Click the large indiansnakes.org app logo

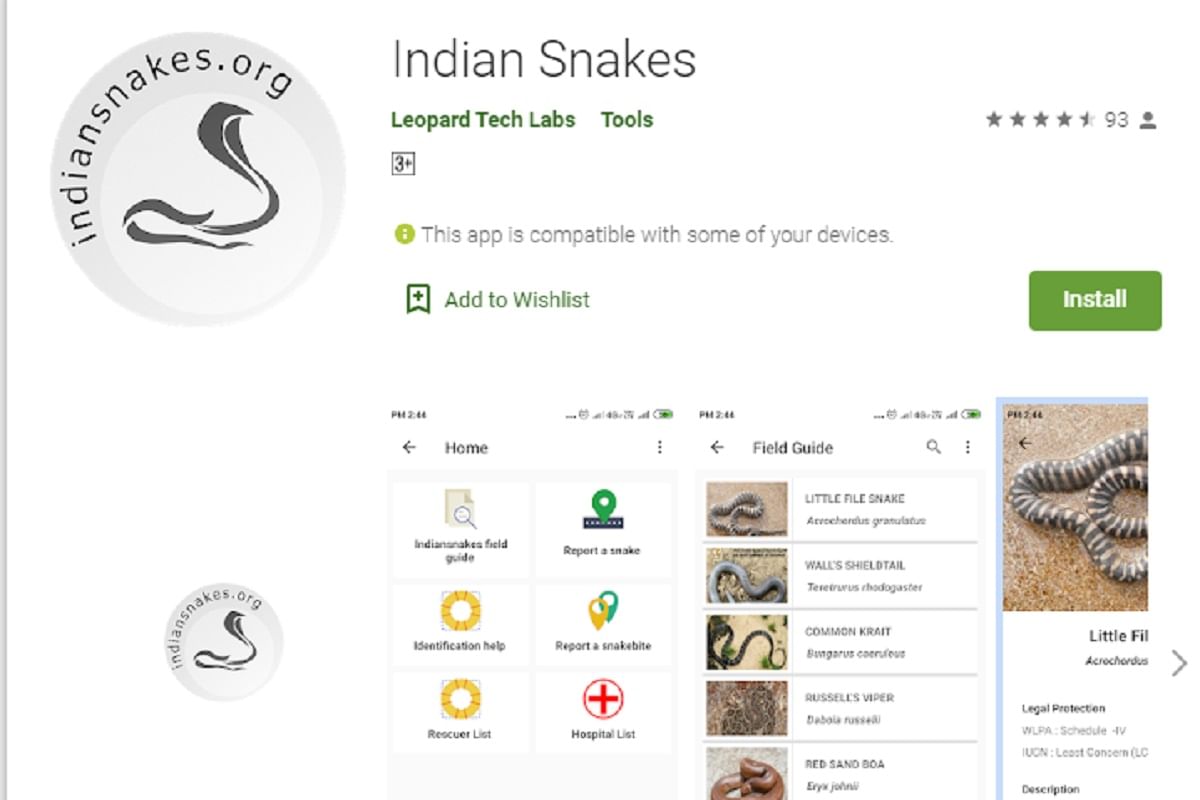(x=198, y=178)
